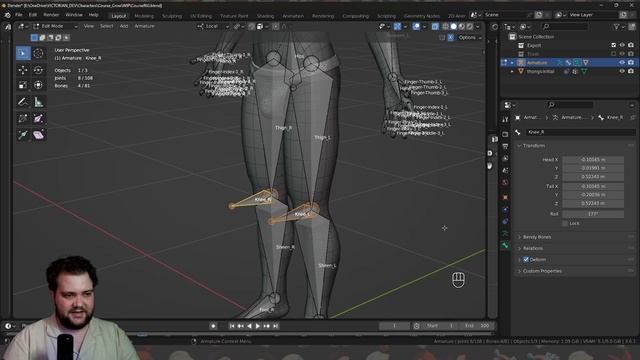Open the Render properties tab

coord(505,134)
